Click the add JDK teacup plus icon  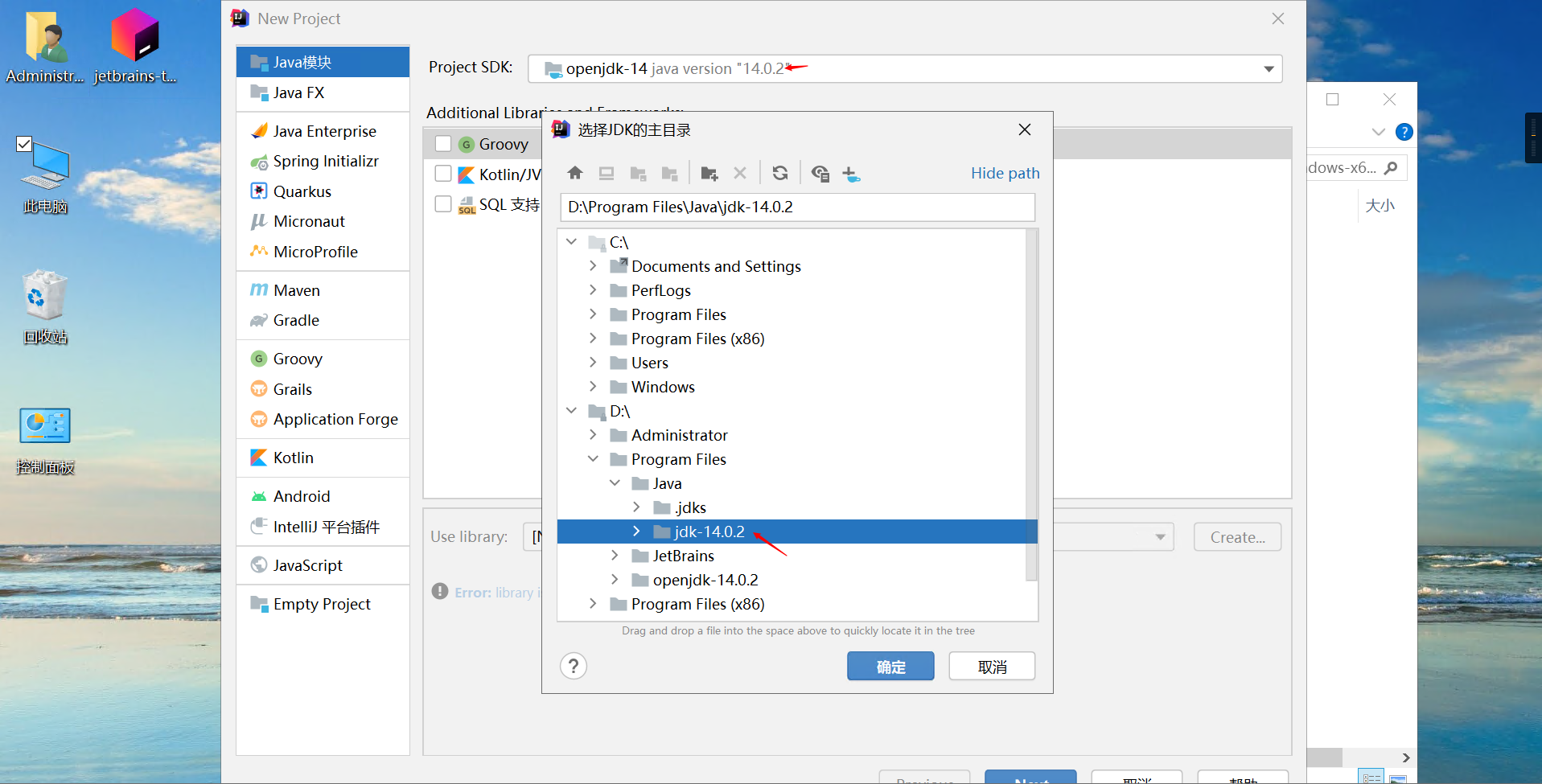click(851, 173)
